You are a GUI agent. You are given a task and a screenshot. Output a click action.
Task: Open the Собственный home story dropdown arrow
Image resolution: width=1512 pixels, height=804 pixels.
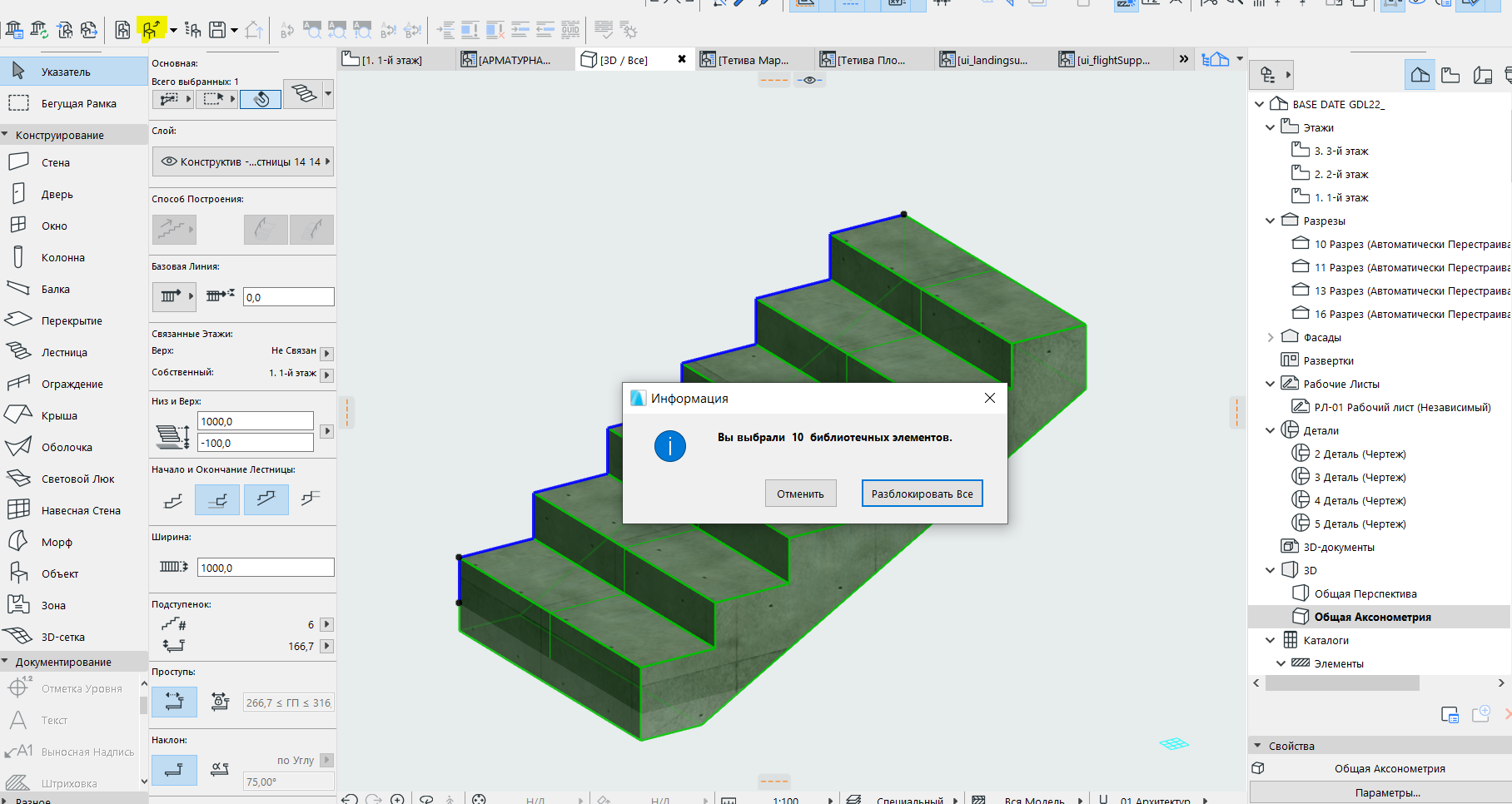[x=327, y=375]
